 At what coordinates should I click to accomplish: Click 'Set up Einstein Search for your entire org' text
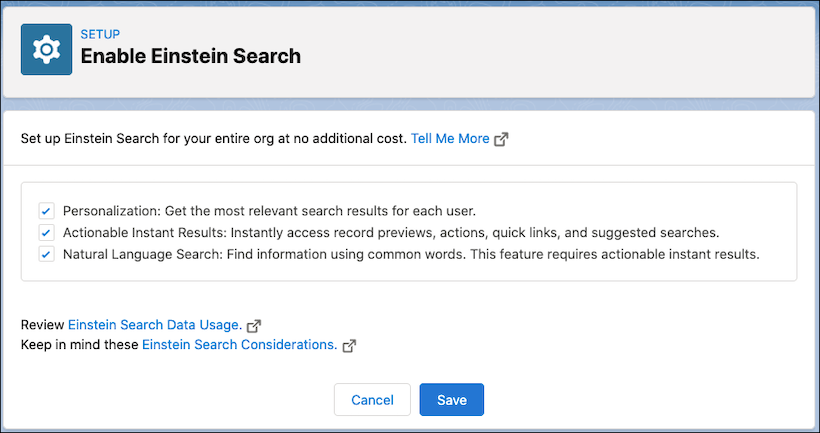pos(214,139)
